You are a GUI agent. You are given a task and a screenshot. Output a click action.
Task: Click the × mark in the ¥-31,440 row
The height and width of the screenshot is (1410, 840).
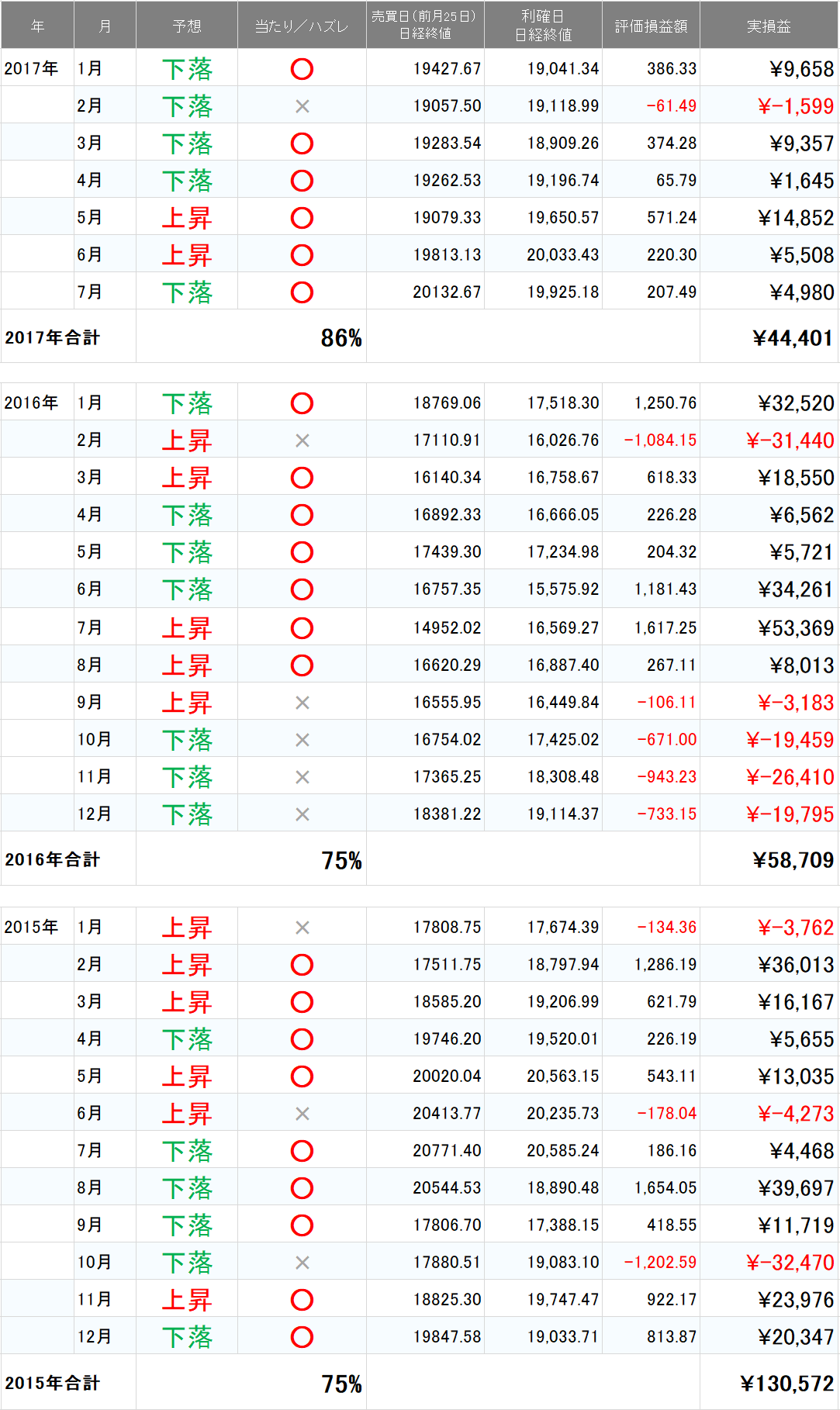(x=302, y=441)
